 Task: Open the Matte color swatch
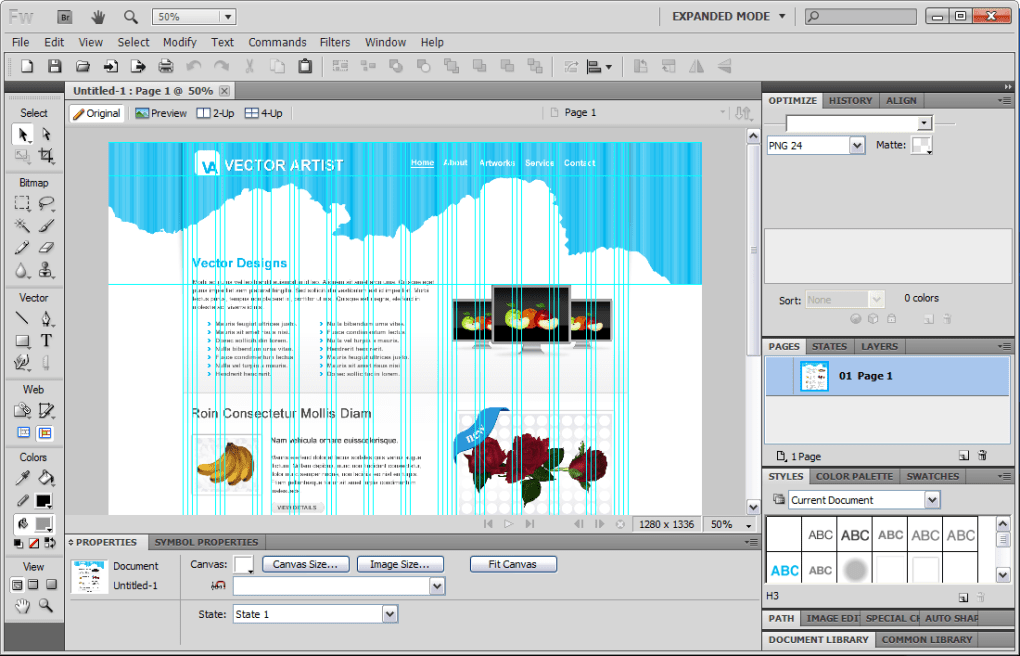click(920, 144)
